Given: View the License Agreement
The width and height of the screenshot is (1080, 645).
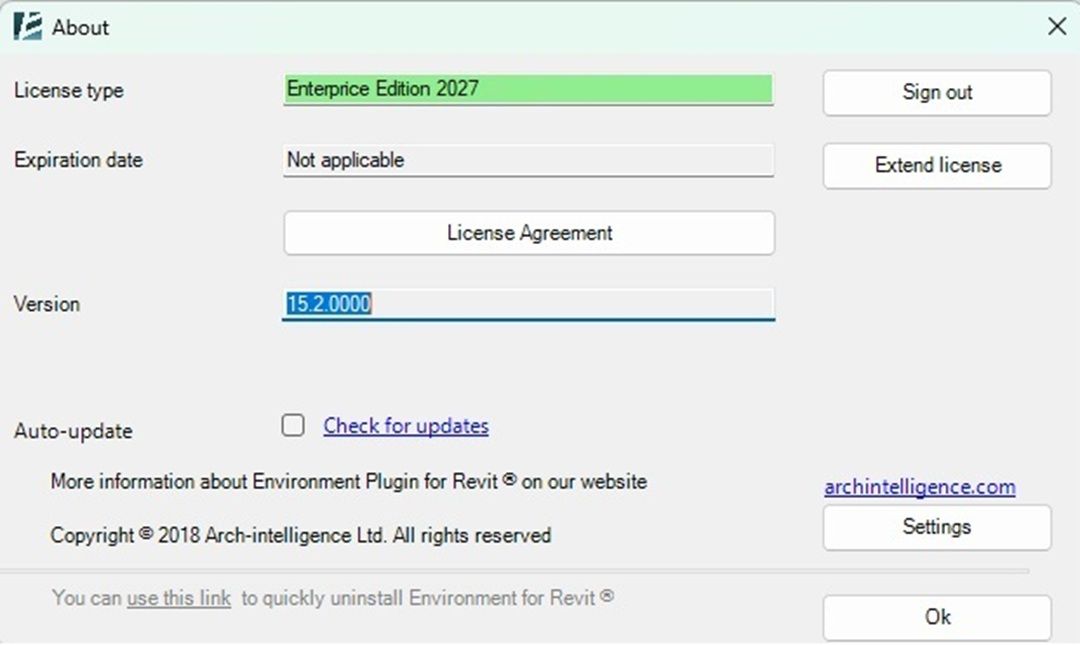Looking at the screenshot, I should (529, 233).
